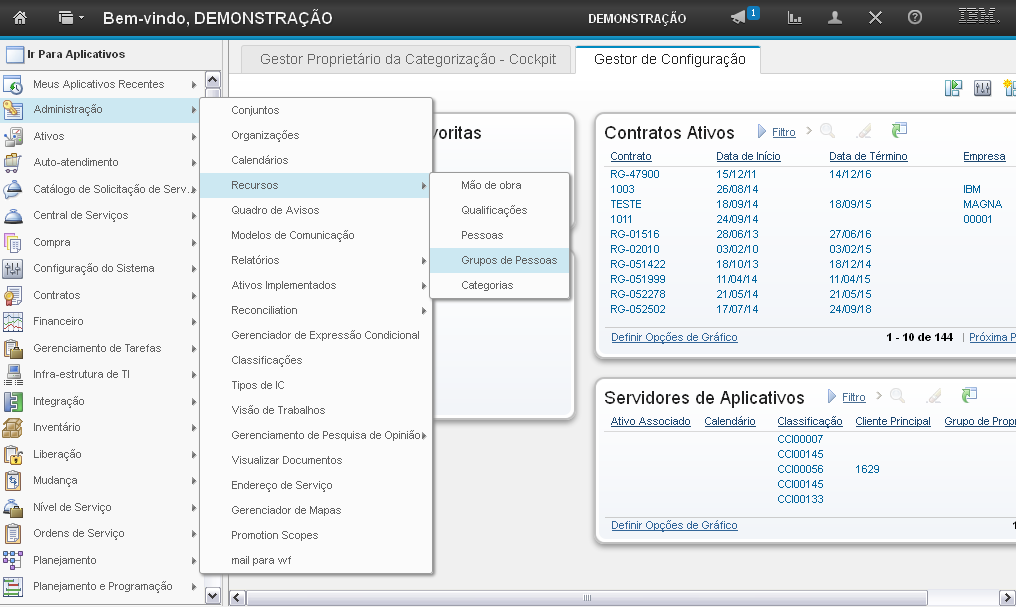Open the reports chart icon

click(x=795, y=18)
